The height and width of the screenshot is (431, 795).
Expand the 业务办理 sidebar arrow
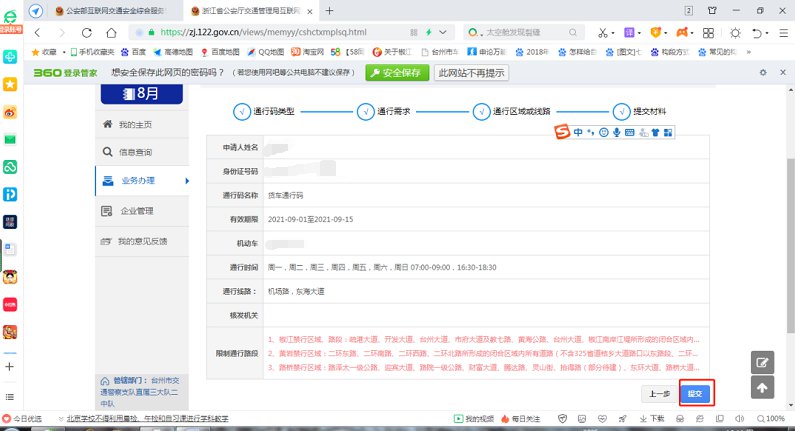(x=186, y=181)
